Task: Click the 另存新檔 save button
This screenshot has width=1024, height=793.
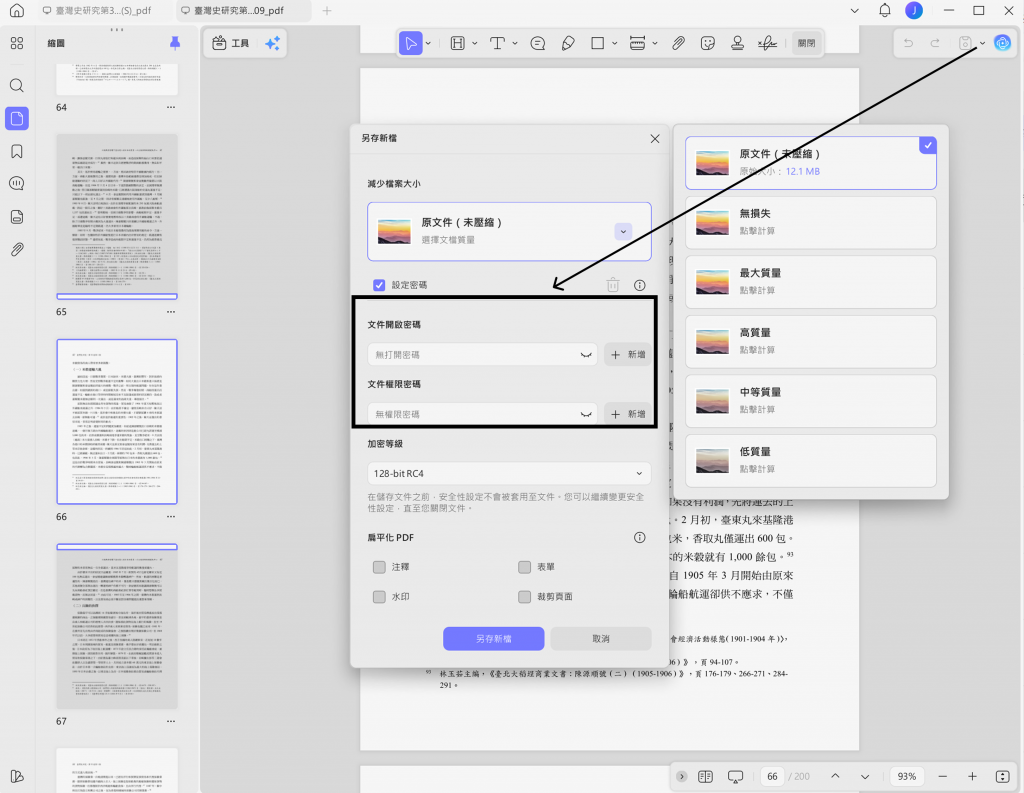Action: (494, 639)
